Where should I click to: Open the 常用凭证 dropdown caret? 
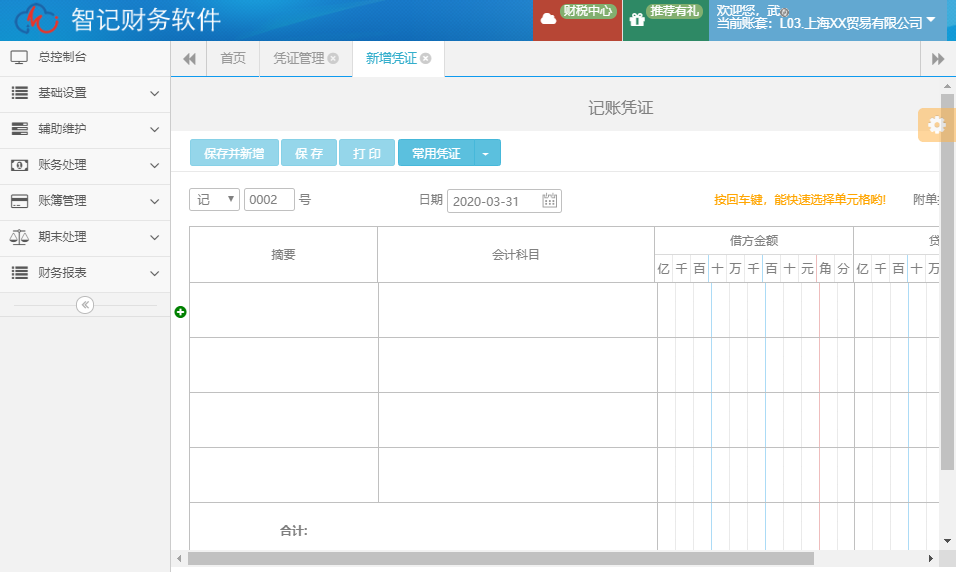(x=486, y=153)
